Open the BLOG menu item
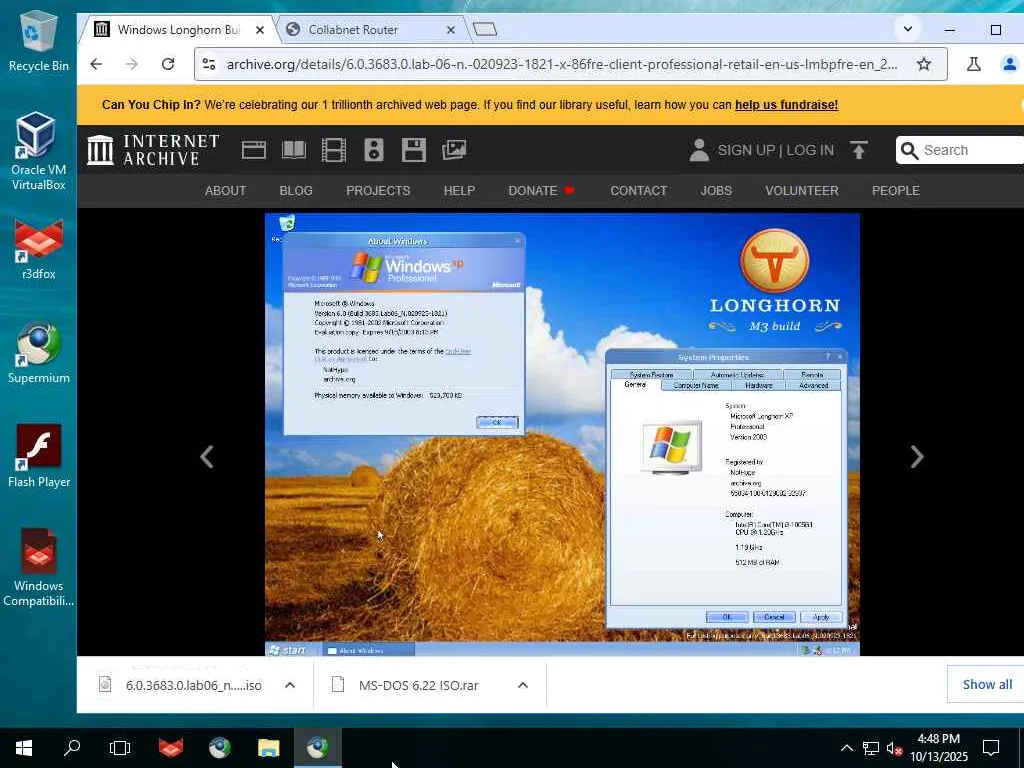 tap(296, 191)
